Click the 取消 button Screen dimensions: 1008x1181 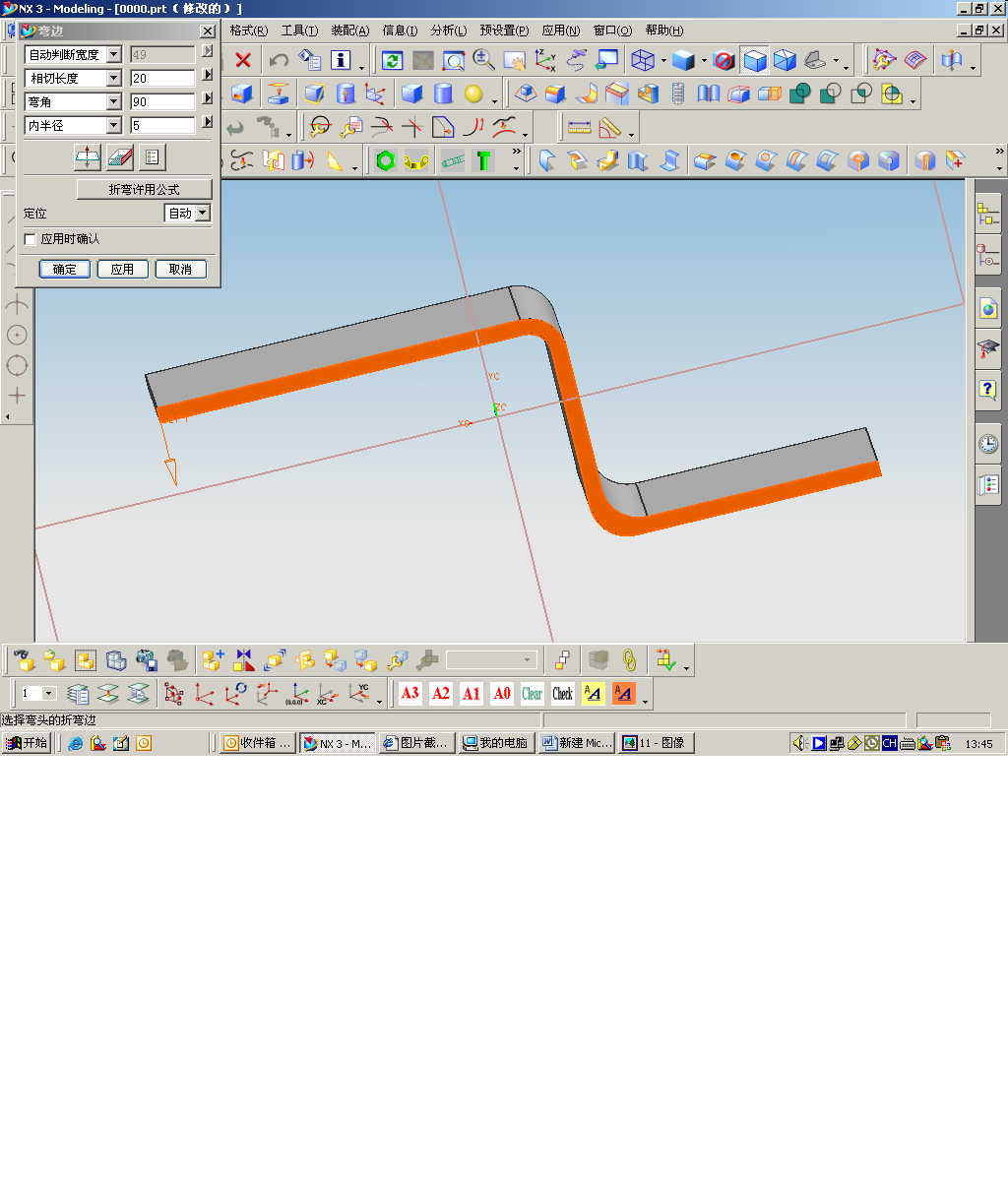pos(180,269)
